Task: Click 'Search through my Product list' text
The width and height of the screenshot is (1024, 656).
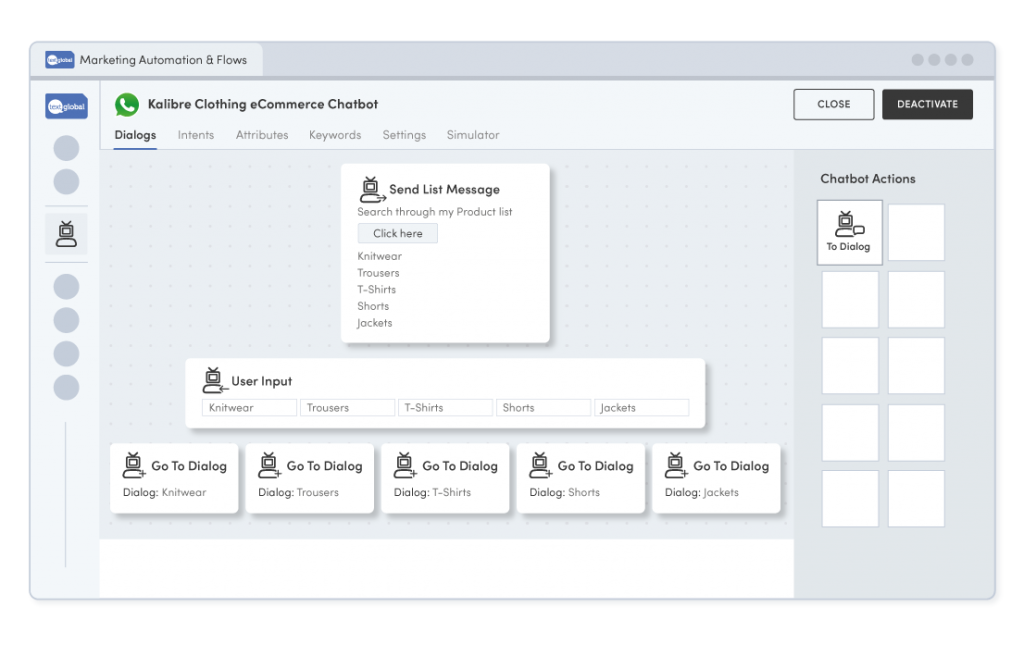Action: click(x=435, y=212)
